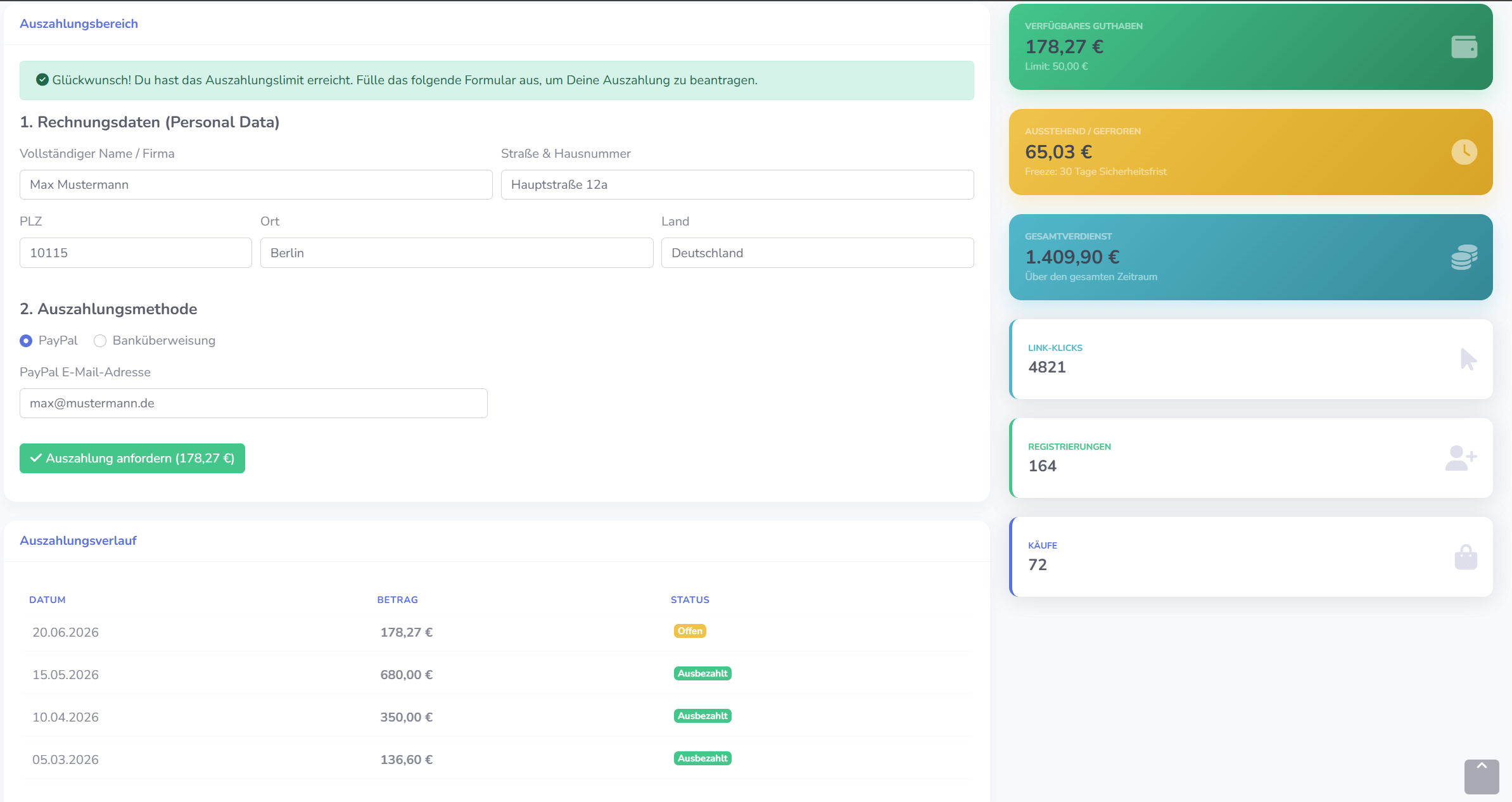Request payout with Auszahlung anfordern button

[x=132, y=458]
